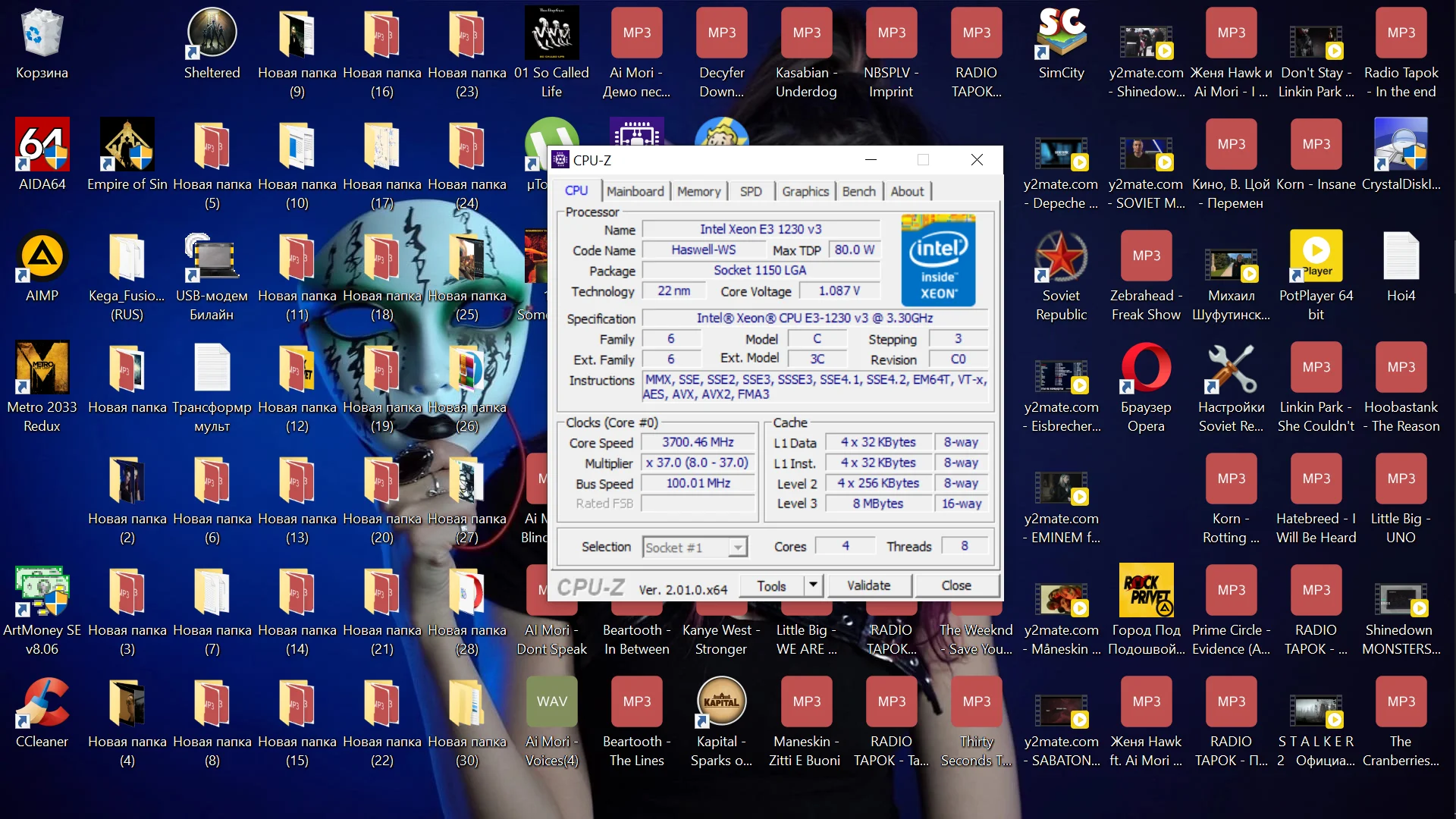Select the CrystalDiskInfo desktop icon
The height and width of the screenshot is (819, 1456).
(x=1401, y=144)
